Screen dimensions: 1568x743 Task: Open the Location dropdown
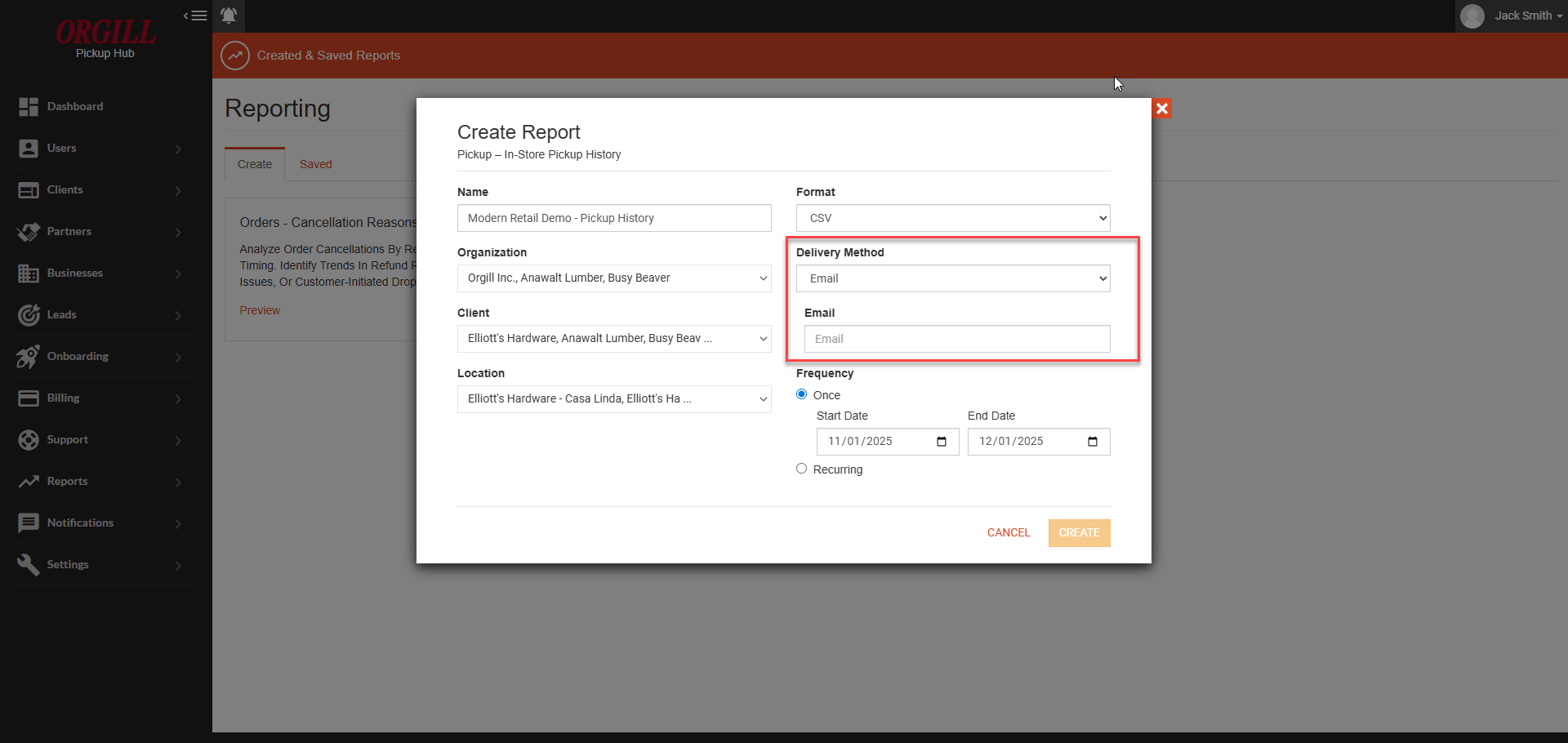pos(614,399)
